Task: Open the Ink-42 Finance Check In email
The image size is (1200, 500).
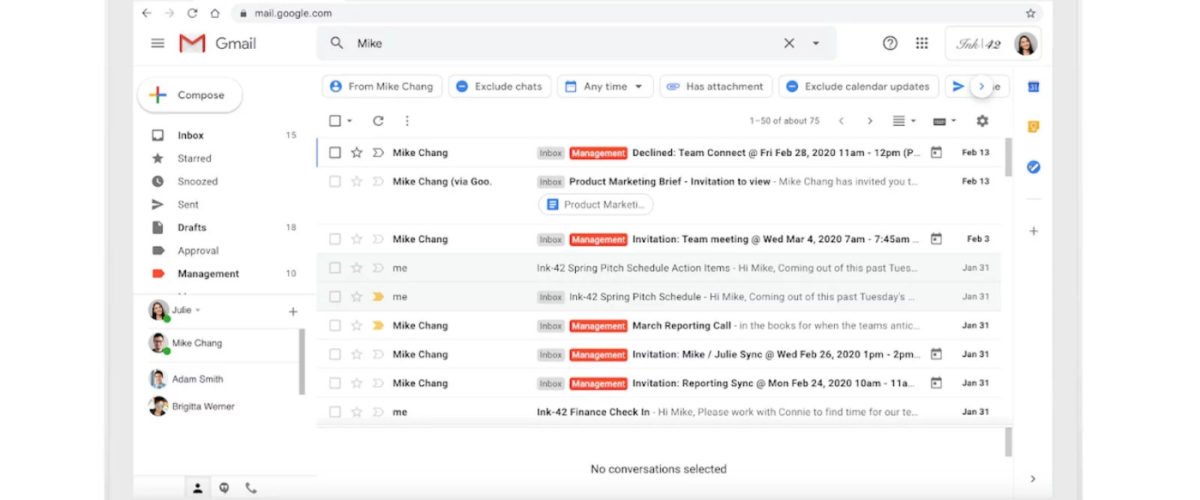Action: click(x=660, y=411)
